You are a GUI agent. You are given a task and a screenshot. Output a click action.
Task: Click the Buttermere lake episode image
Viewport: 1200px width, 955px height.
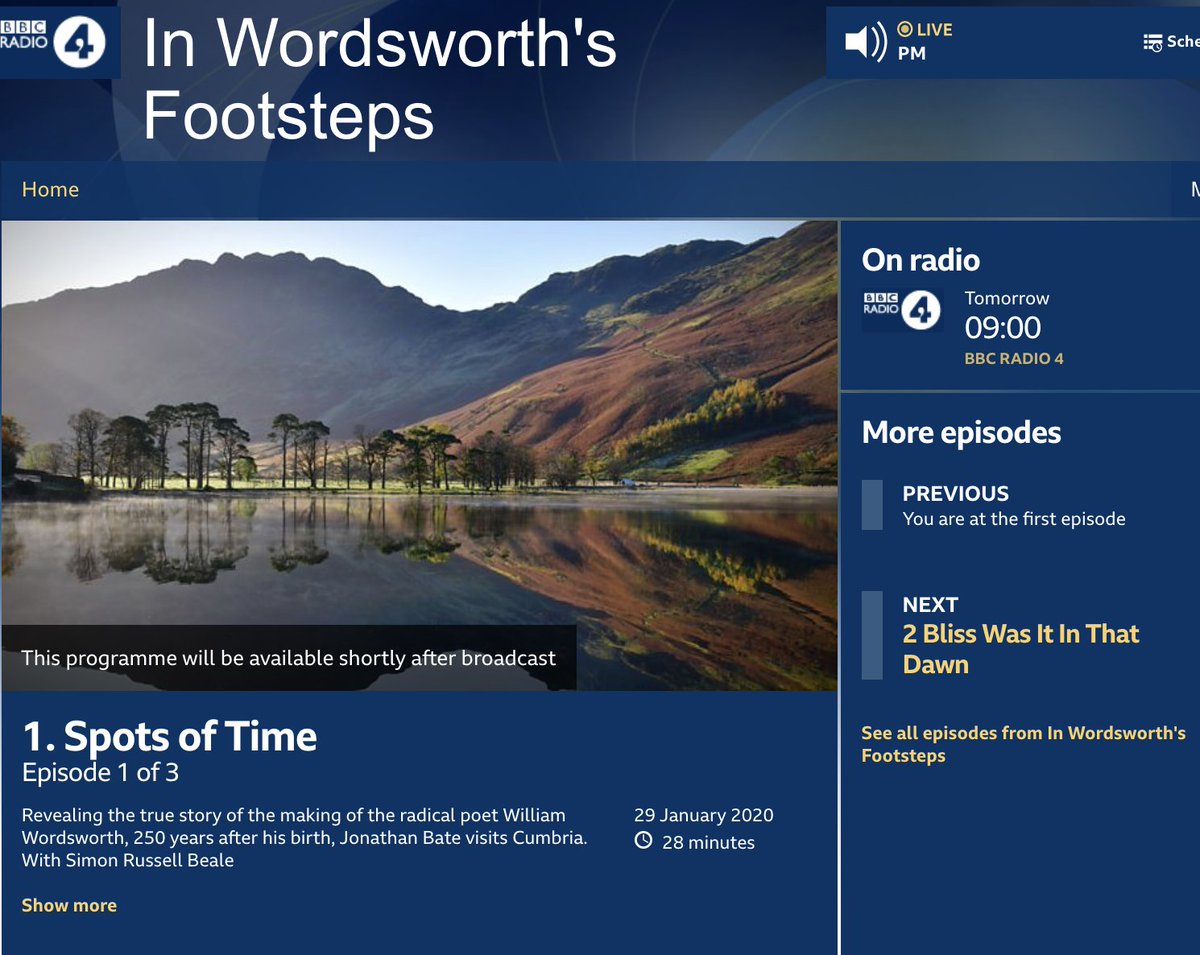419,455
